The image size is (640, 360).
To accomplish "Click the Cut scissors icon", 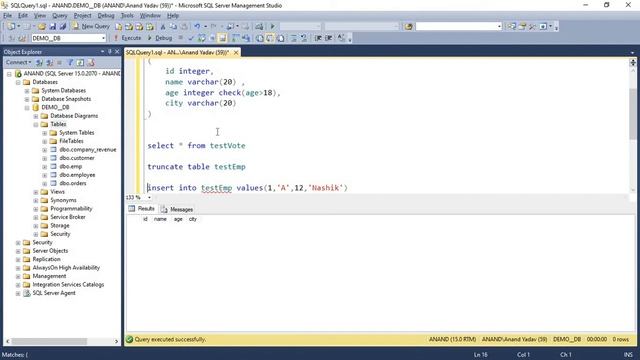I will pyautogui.click(x=162, y=27).
